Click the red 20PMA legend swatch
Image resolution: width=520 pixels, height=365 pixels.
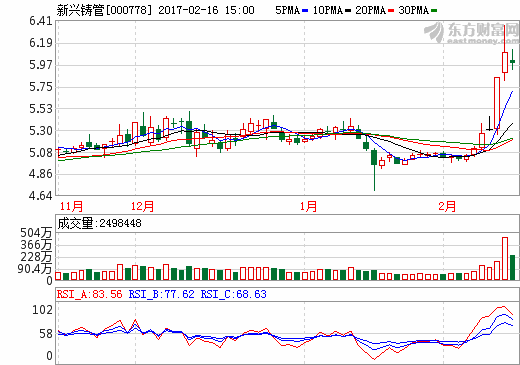391,11
